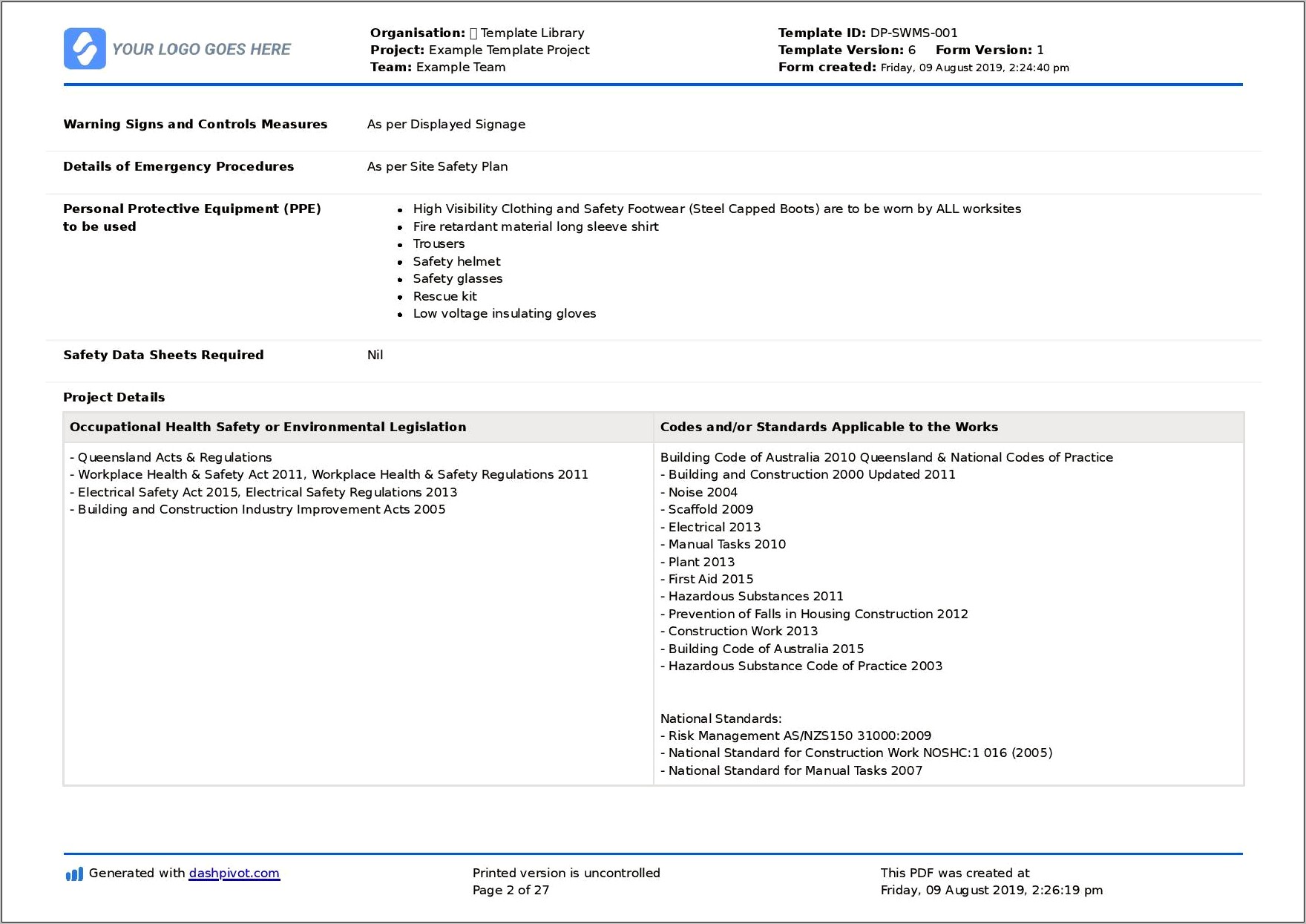Viewport: 1306px width, 924px height.
Task: Click '- Building Code of Australia 2015' entry
Action: tap(762, 649)
